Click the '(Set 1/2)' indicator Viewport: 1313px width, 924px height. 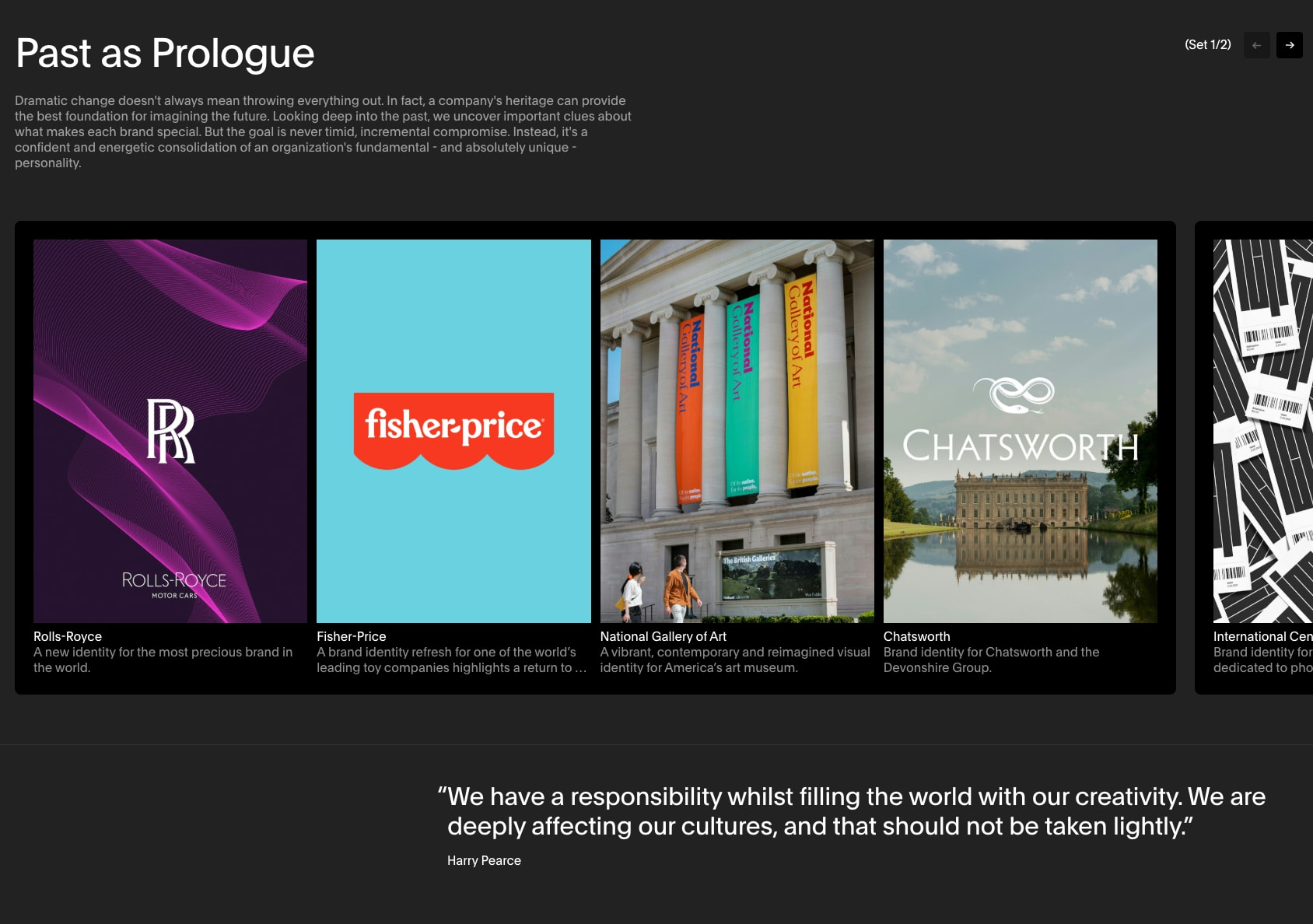1208,45
